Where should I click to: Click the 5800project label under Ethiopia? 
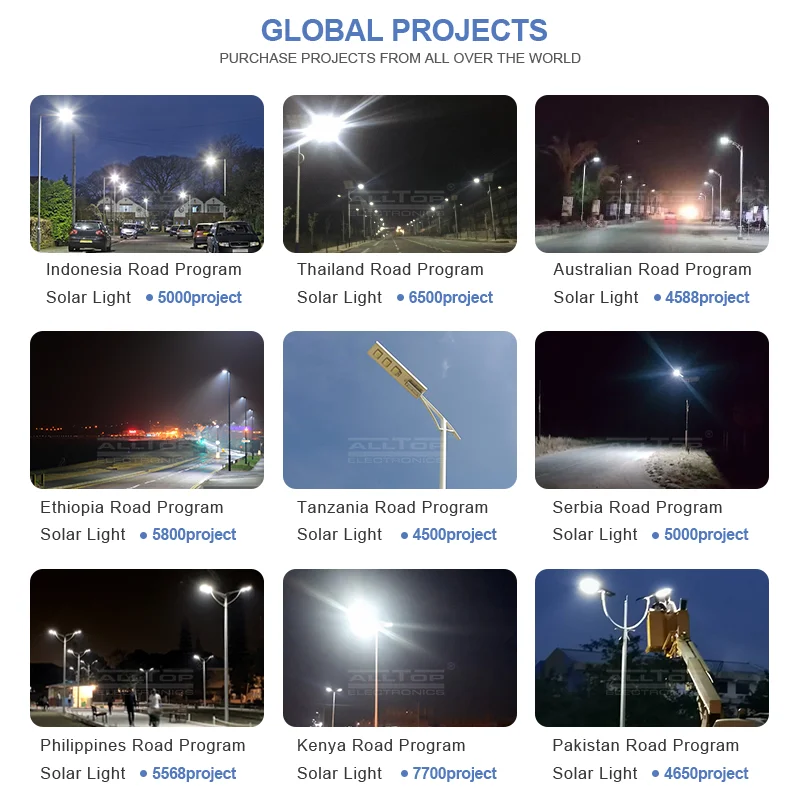[194, 535]
